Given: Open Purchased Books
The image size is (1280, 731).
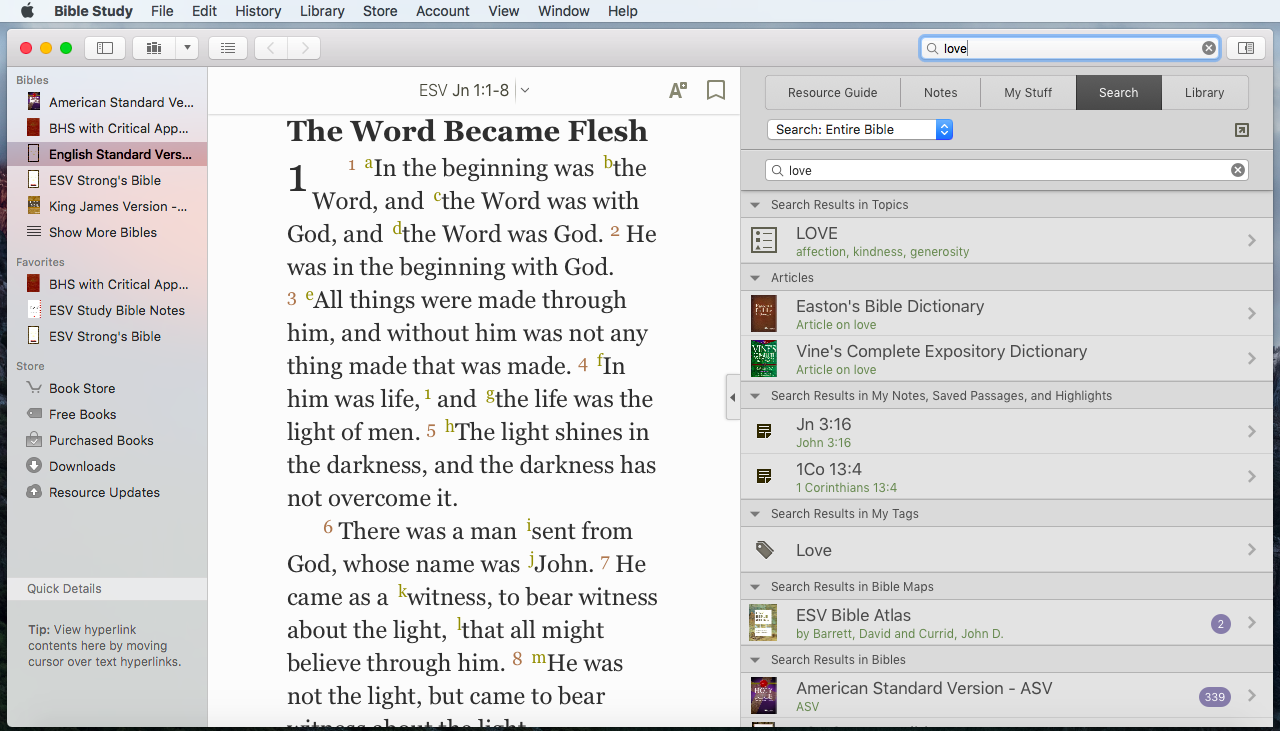Looking at the screenshot, I should 107,440.
